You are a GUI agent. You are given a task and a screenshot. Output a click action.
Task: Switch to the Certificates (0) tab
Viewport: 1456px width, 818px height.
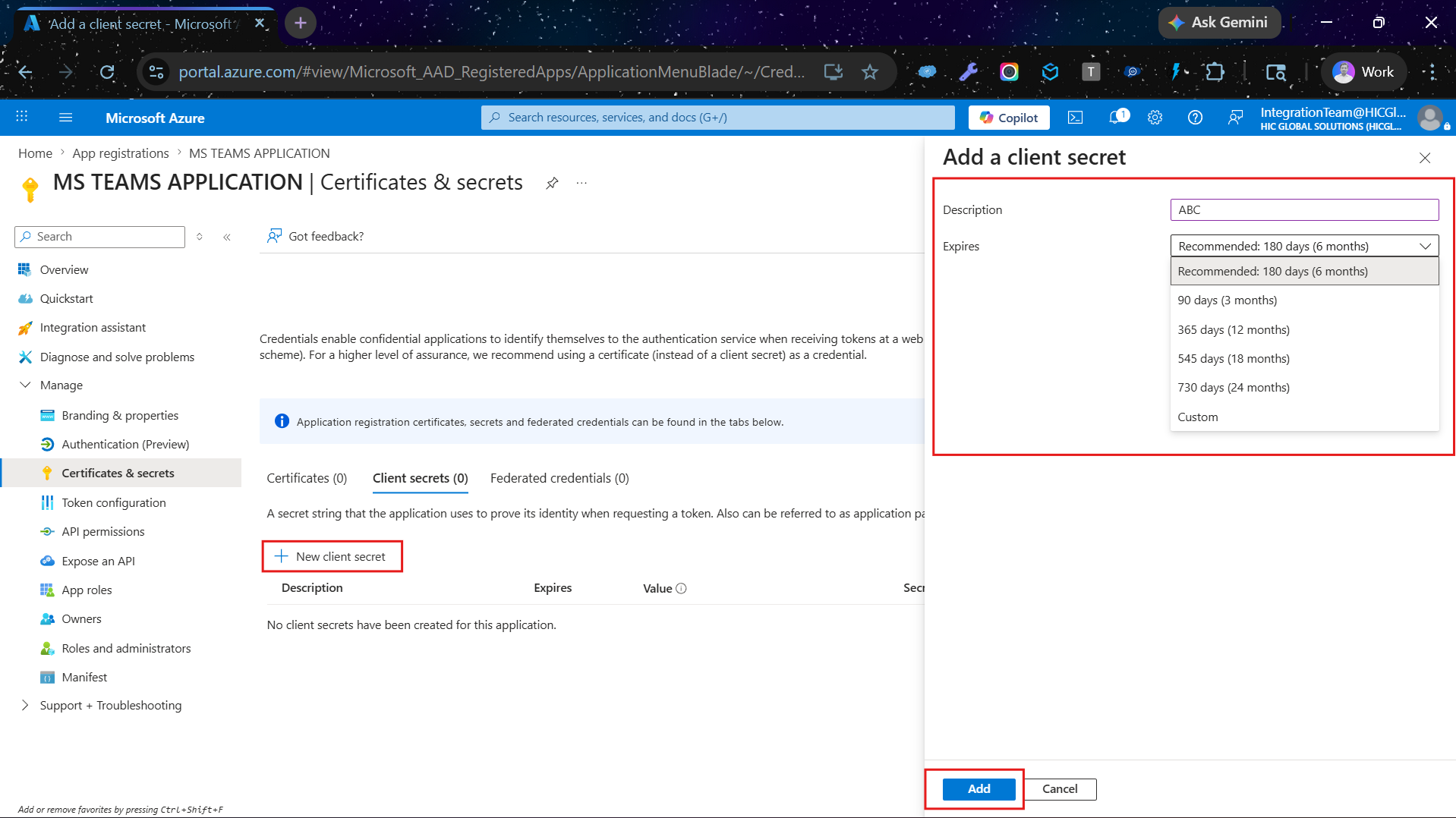tap(307, 478)
